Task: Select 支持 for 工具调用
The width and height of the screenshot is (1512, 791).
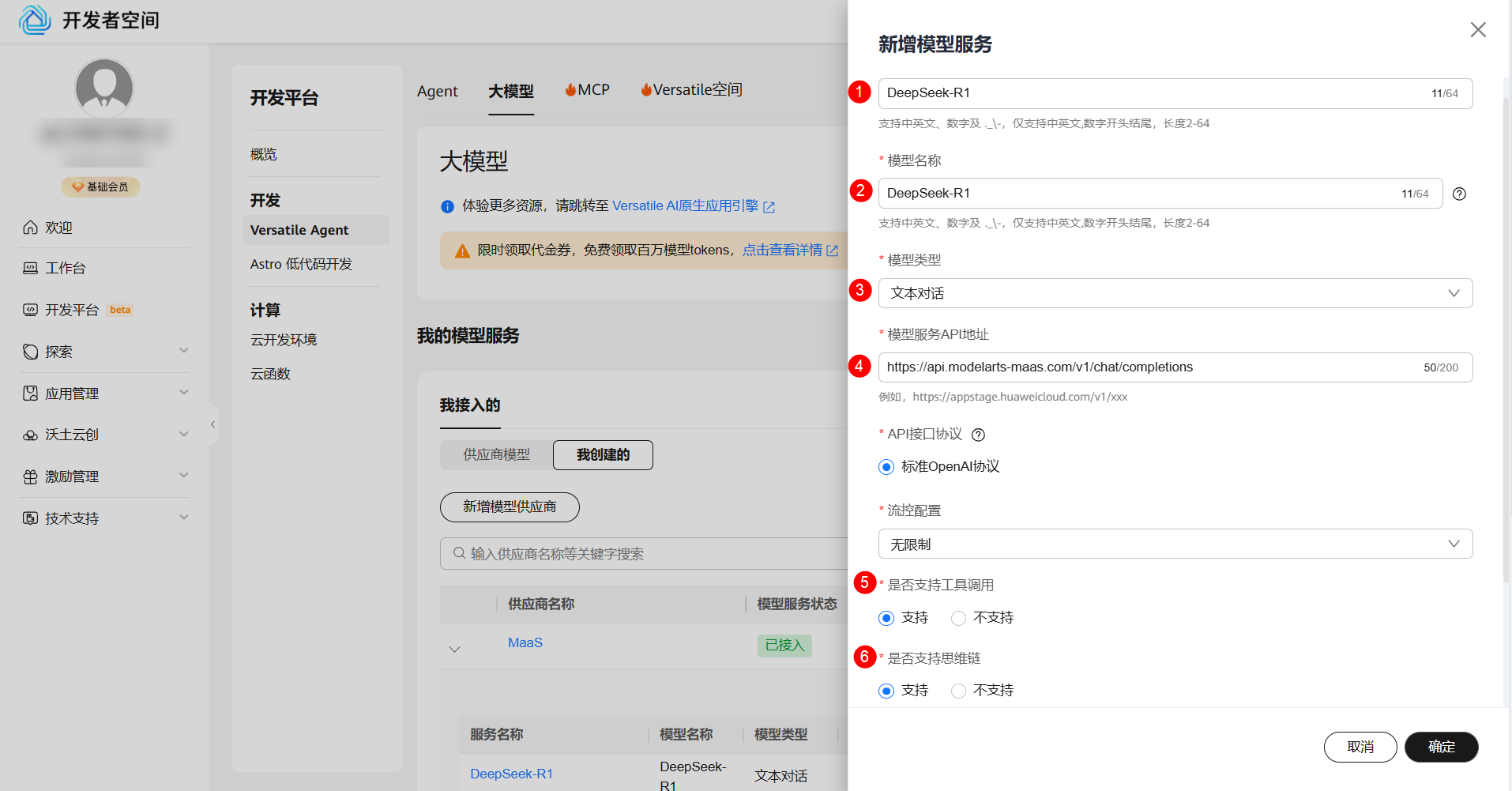Action: [886, 618]
